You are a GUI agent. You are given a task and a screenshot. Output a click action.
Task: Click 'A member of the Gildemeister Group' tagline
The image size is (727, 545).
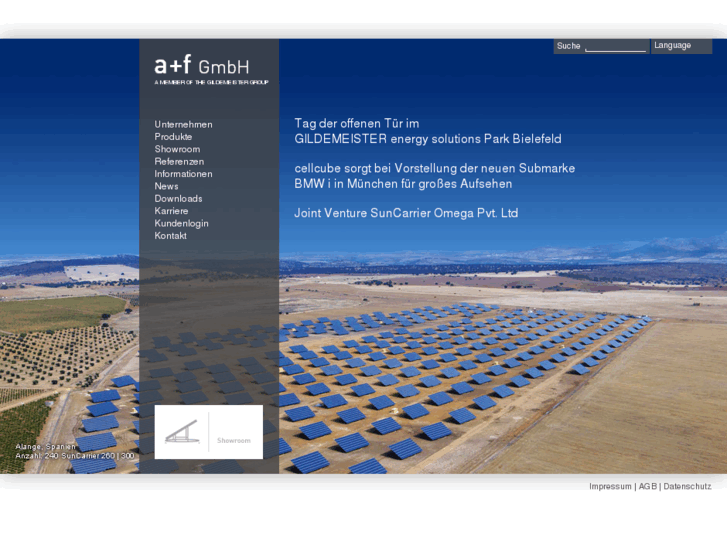pos(211,82)
